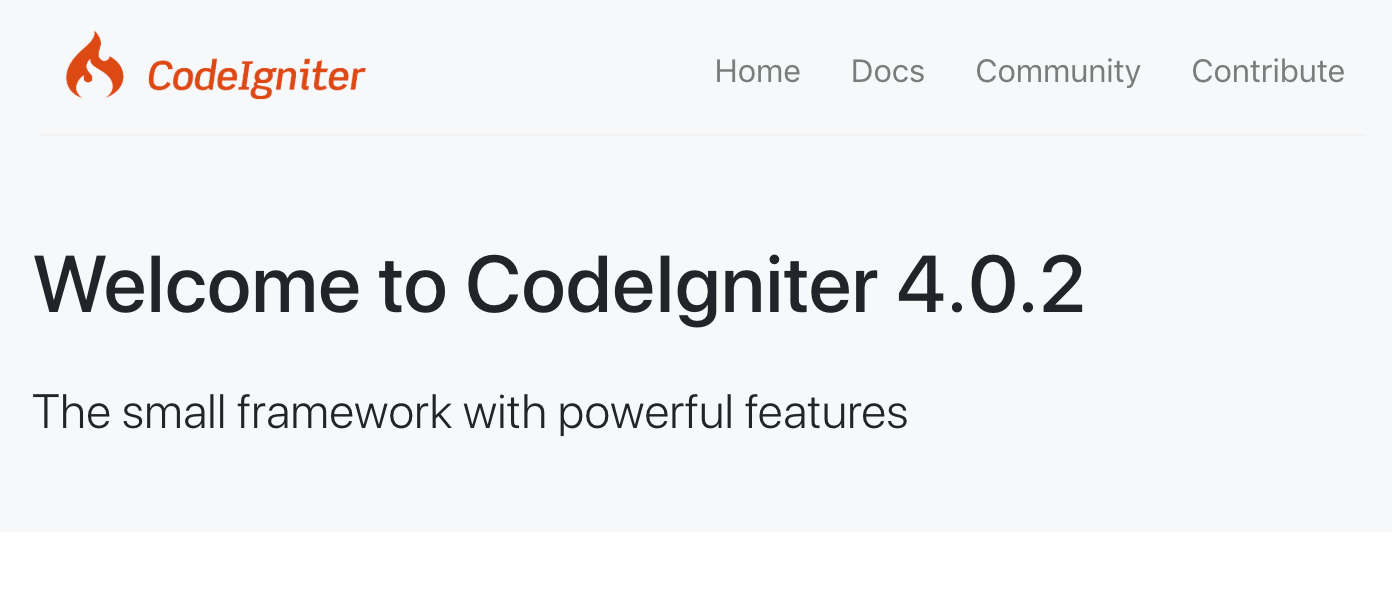Select Contribute at top right
This screenshot has width=1392, height=610.
pos(1267,71)
